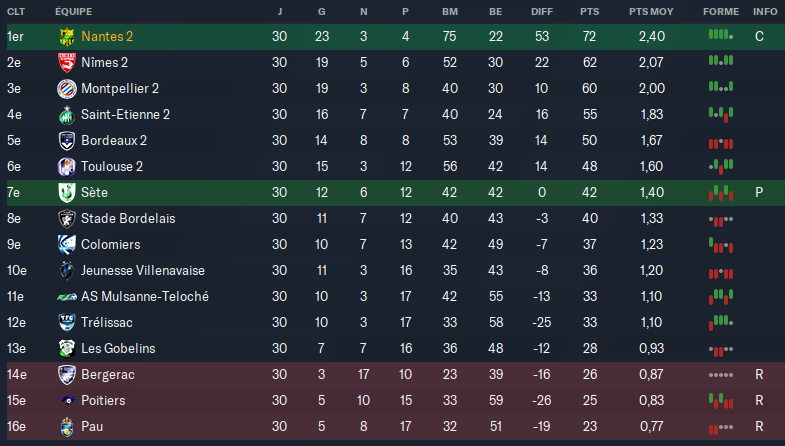Click the Pau club crest
785x446 pixels.
pyautogui.click(x=66, y=426)
